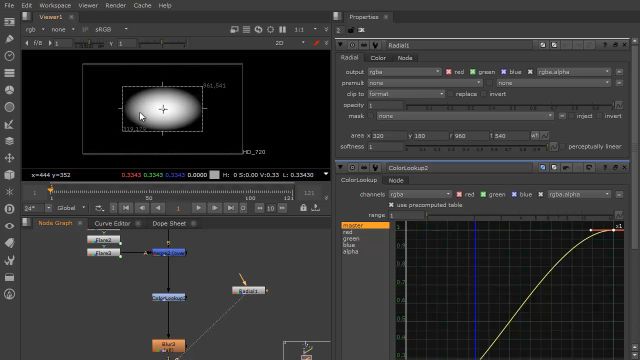640x360 pixels.
Task: Click the viewer wipe/compare icon
Action: tap(234, 29)
